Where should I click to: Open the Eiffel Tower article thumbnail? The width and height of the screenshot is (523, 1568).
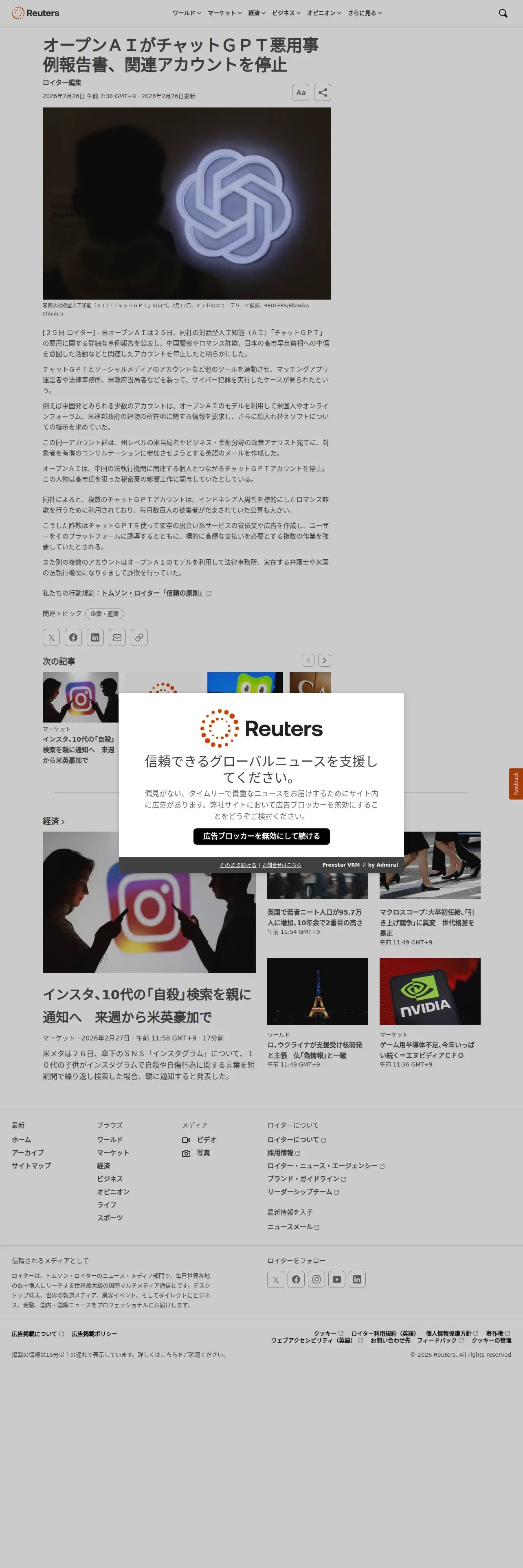coord(318,991)
